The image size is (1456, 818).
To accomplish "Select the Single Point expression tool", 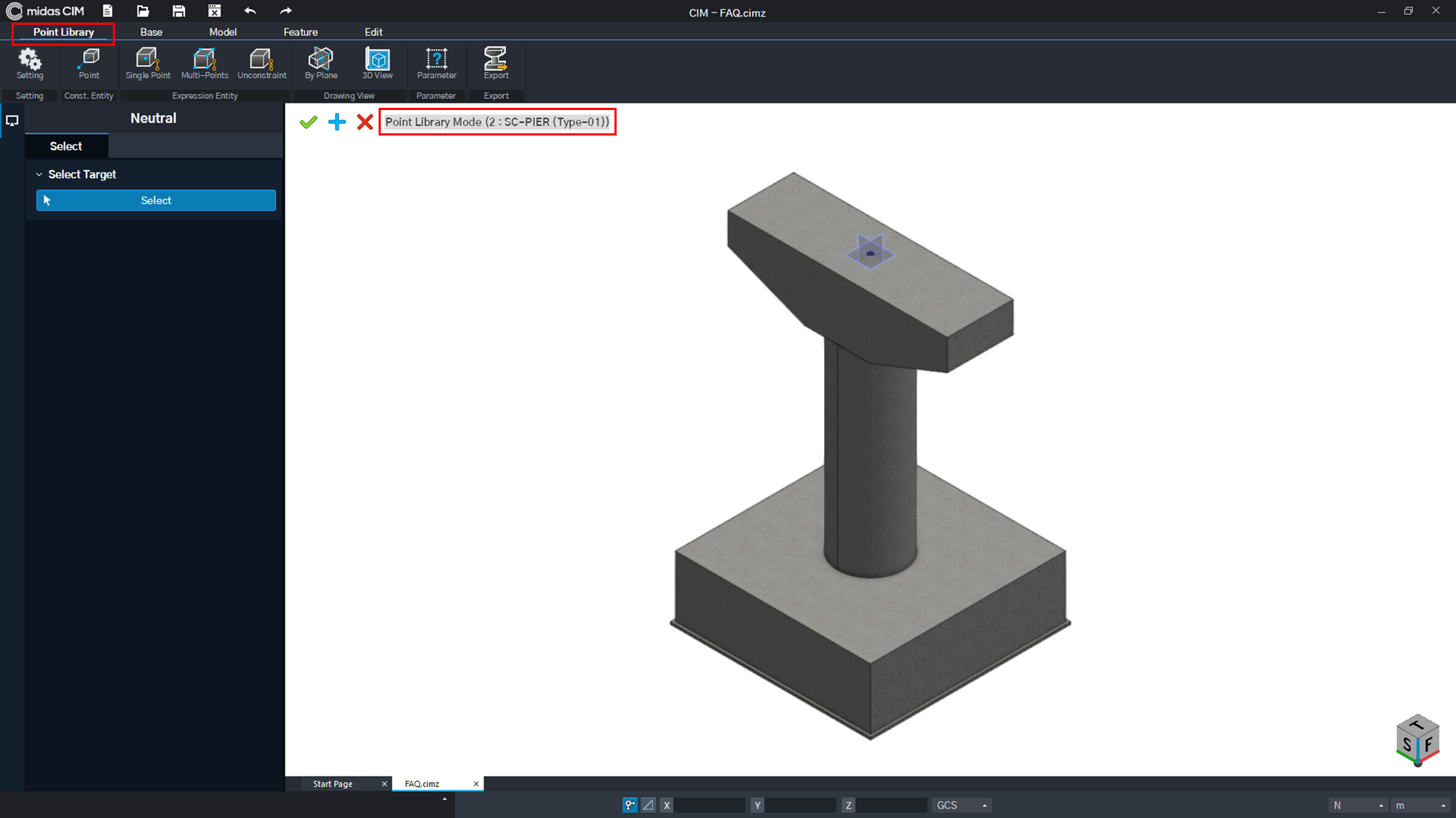I will (x=148, y=63).
